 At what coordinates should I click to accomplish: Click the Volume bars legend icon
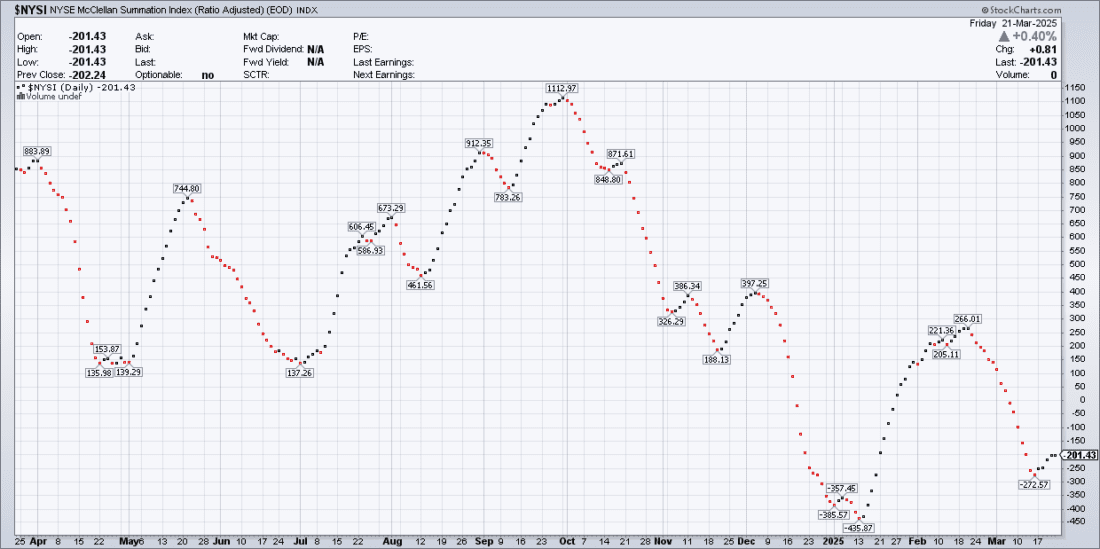tap(21, 96)
